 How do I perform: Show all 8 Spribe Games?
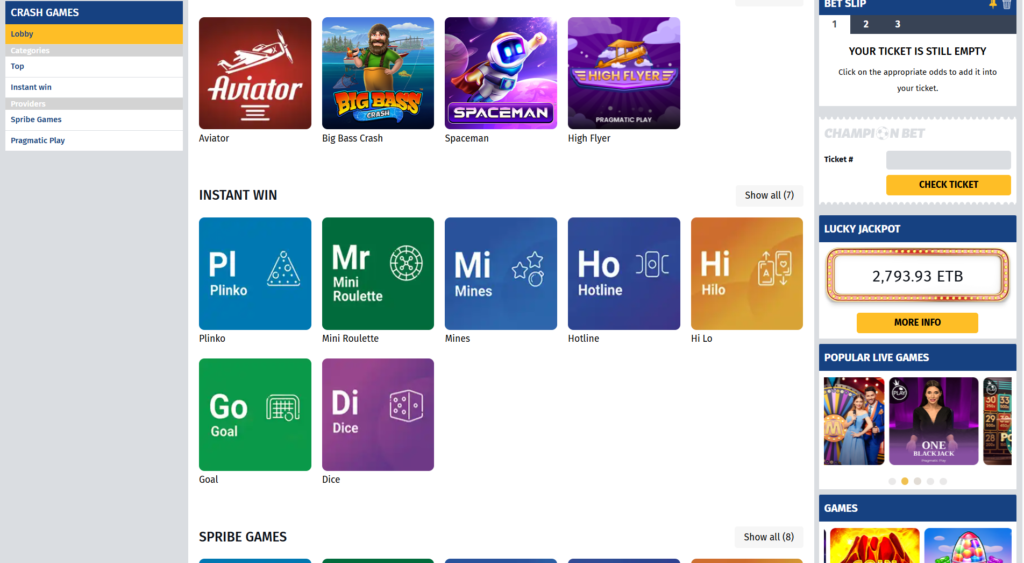(x=769, y=537)
